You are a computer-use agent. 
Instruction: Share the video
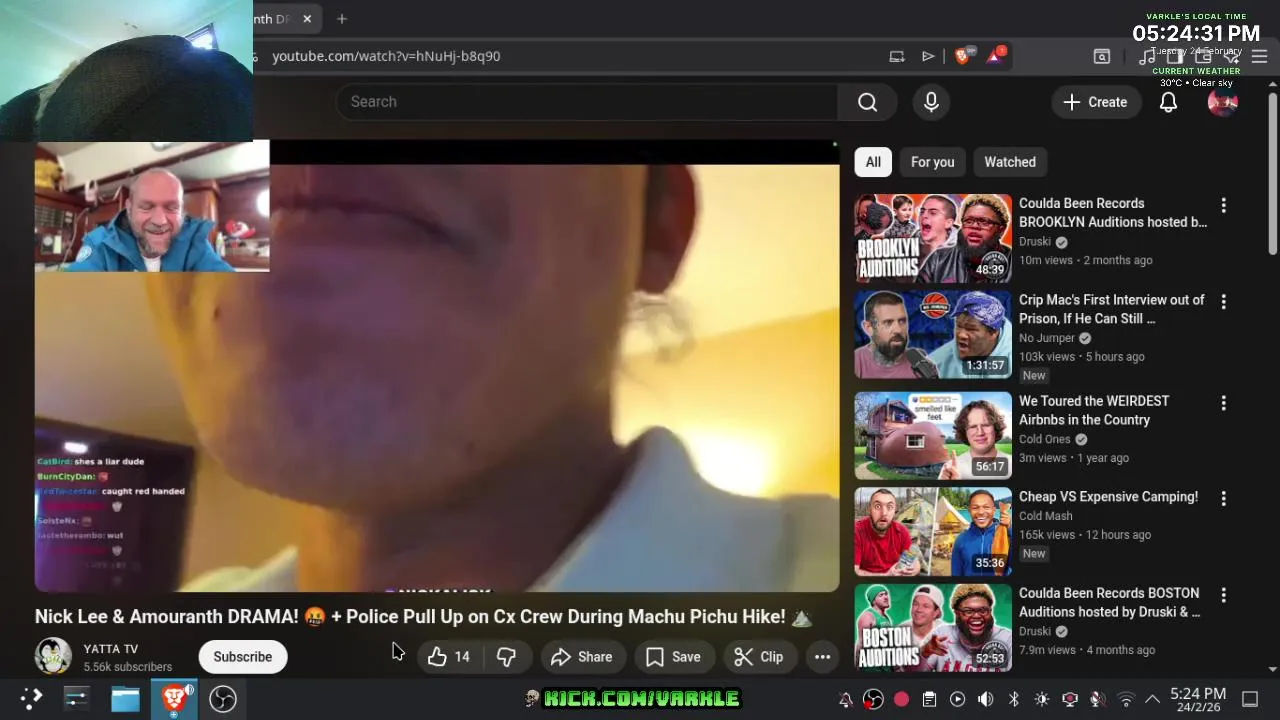click(581, 657)
